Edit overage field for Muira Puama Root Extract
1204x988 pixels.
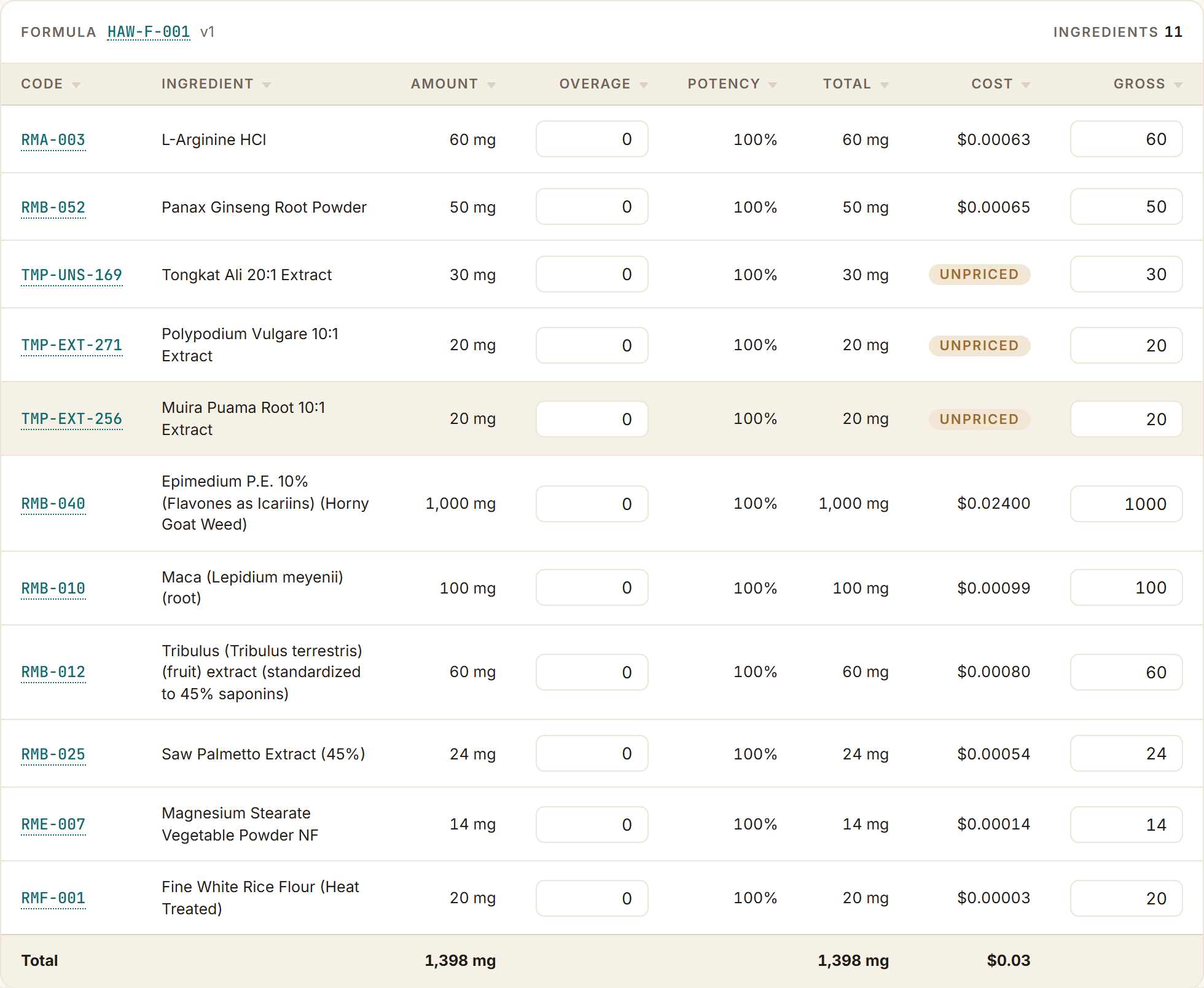click(x=592, y=419)
